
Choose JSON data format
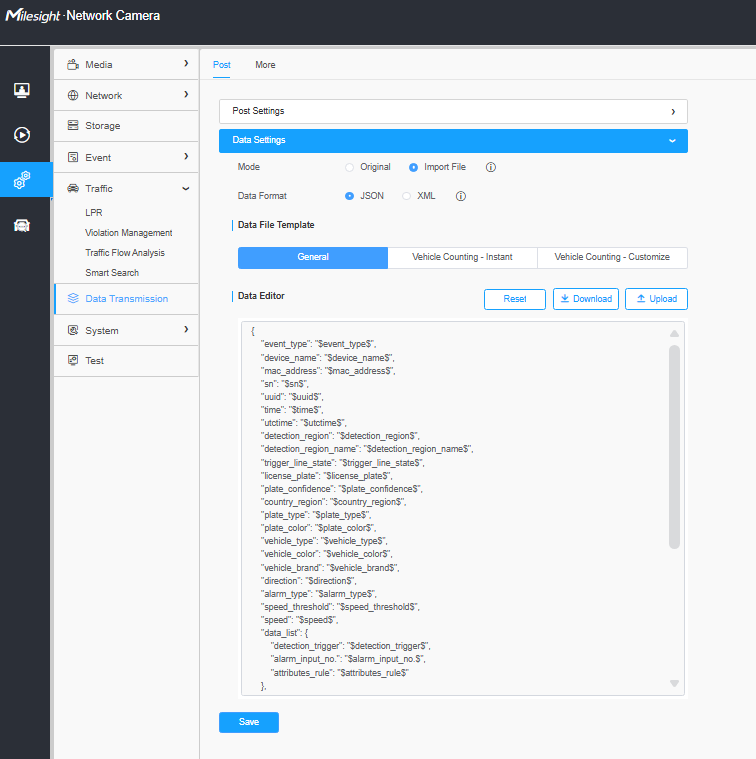point(349,196)
